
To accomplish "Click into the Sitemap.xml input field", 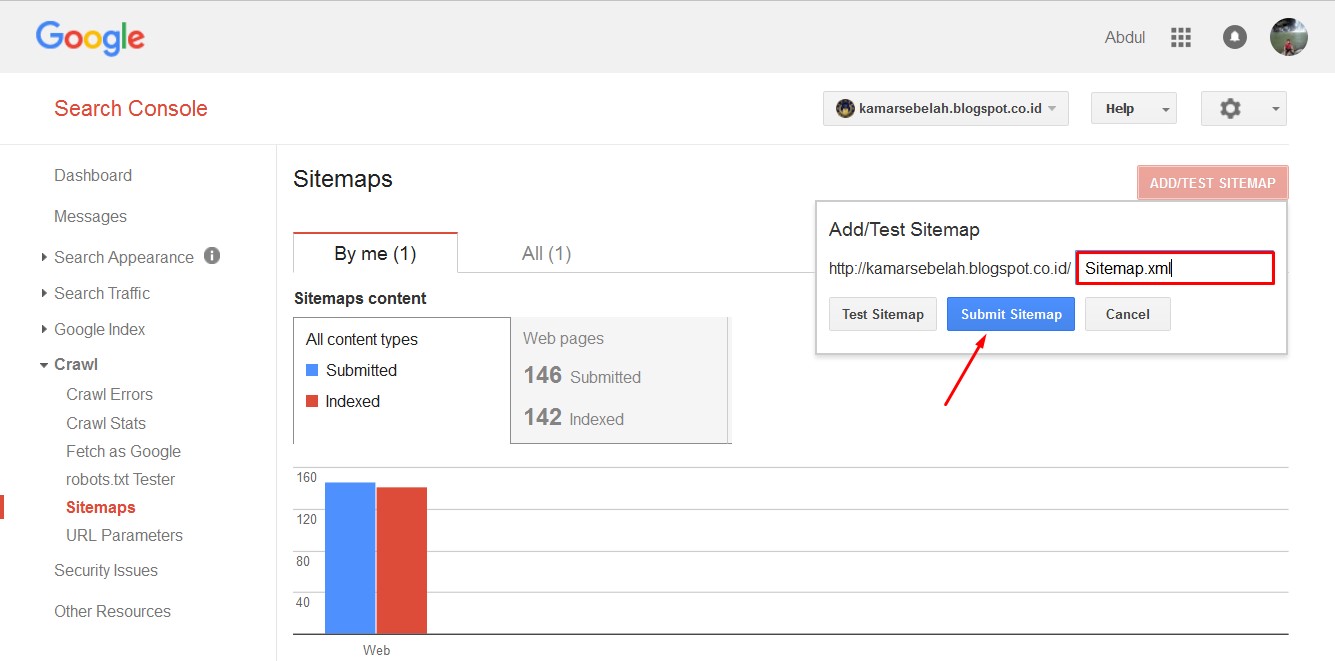I will [1175, 268].
